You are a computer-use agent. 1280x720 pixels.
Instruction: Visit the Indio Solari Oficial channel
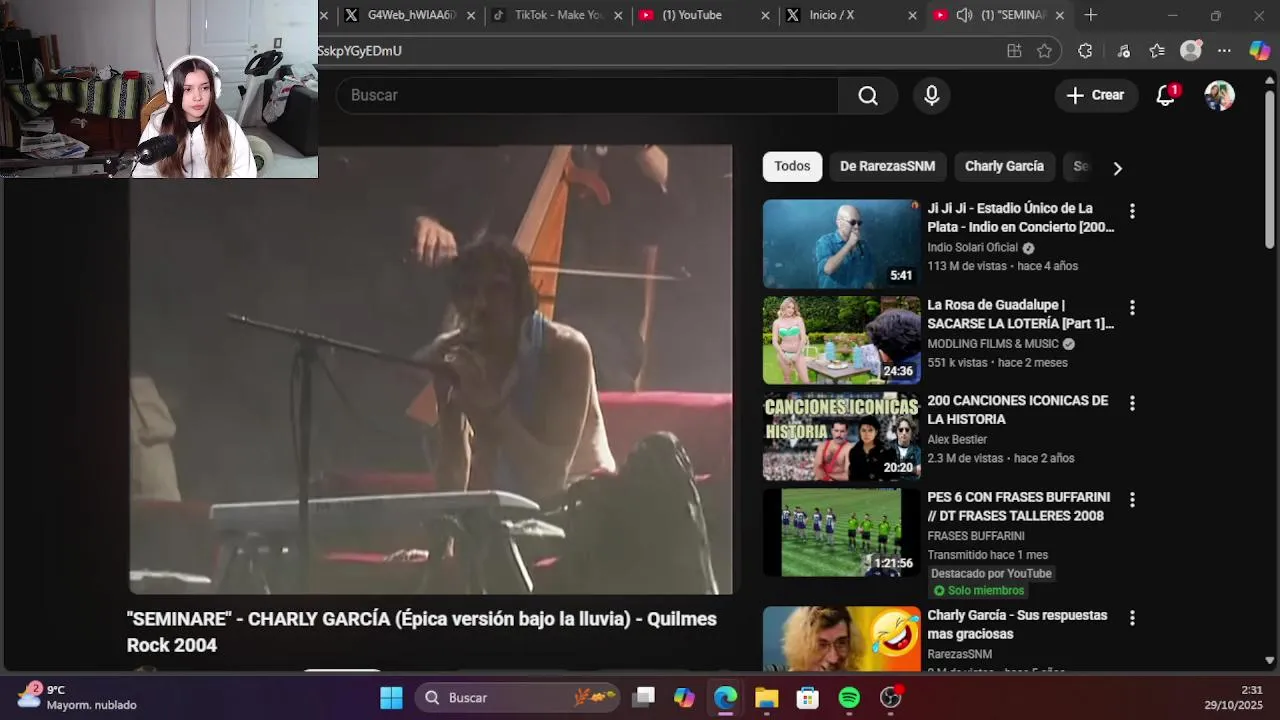click(972, 247)
